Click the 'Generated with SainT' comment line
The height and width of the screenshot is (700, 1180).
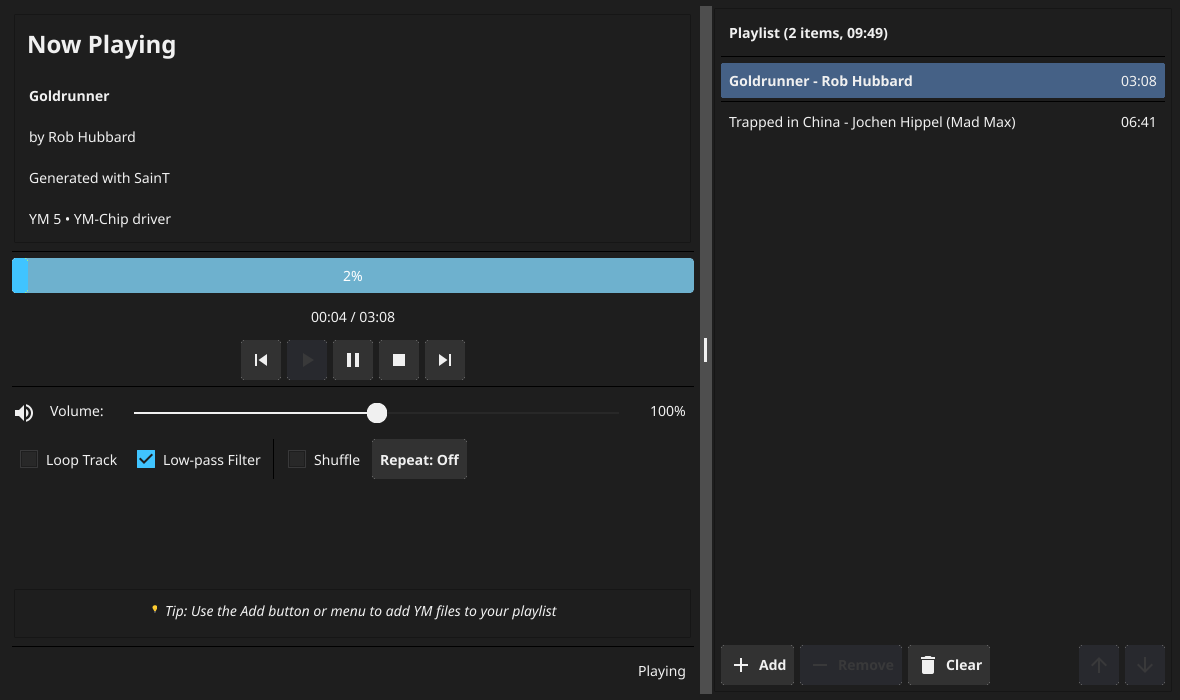99,178
